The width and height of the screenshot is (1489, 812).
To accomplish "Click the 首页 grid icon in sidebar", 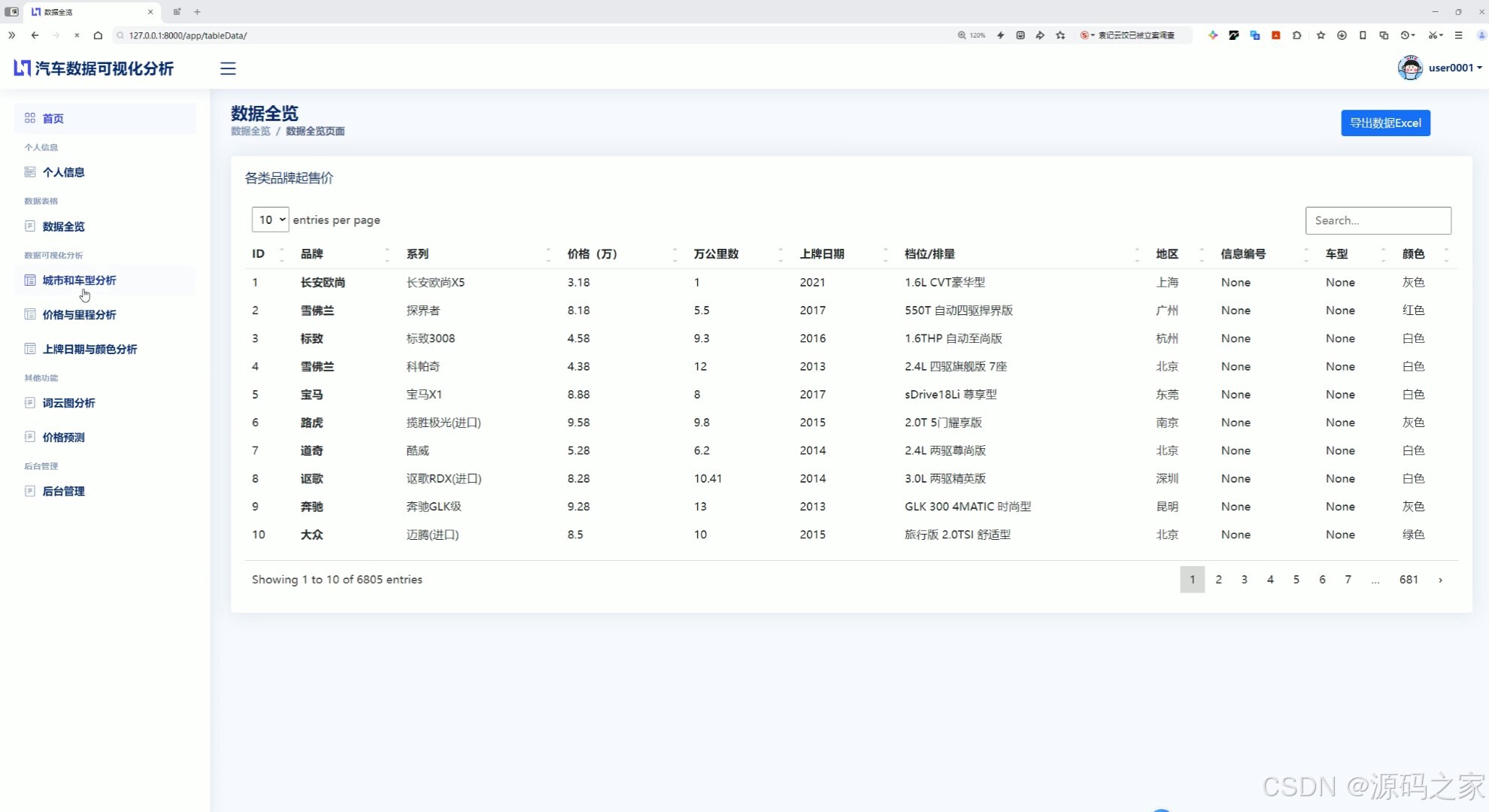I will tap(30, 118).
